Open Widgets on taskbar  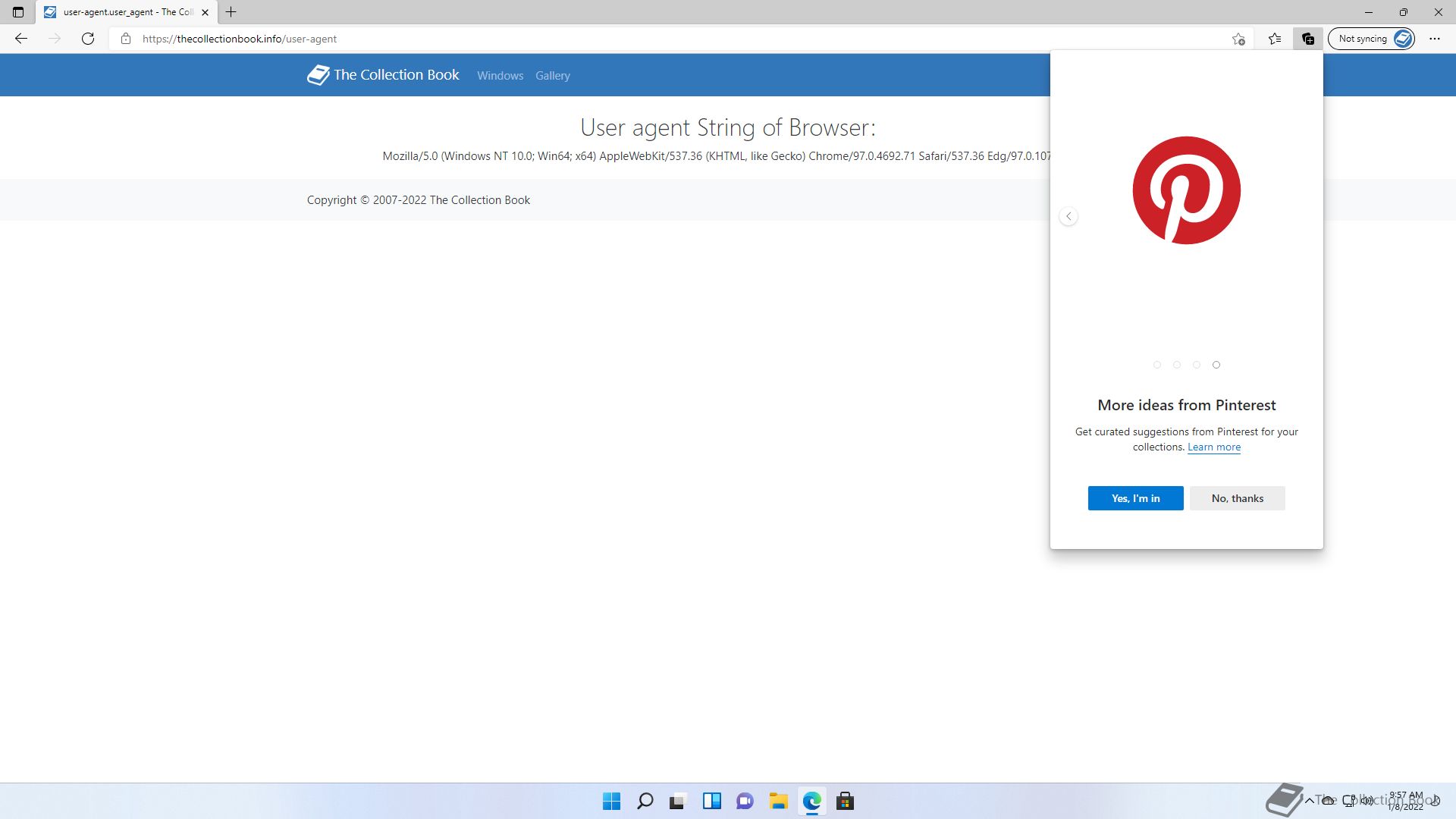tap(711, 802)
